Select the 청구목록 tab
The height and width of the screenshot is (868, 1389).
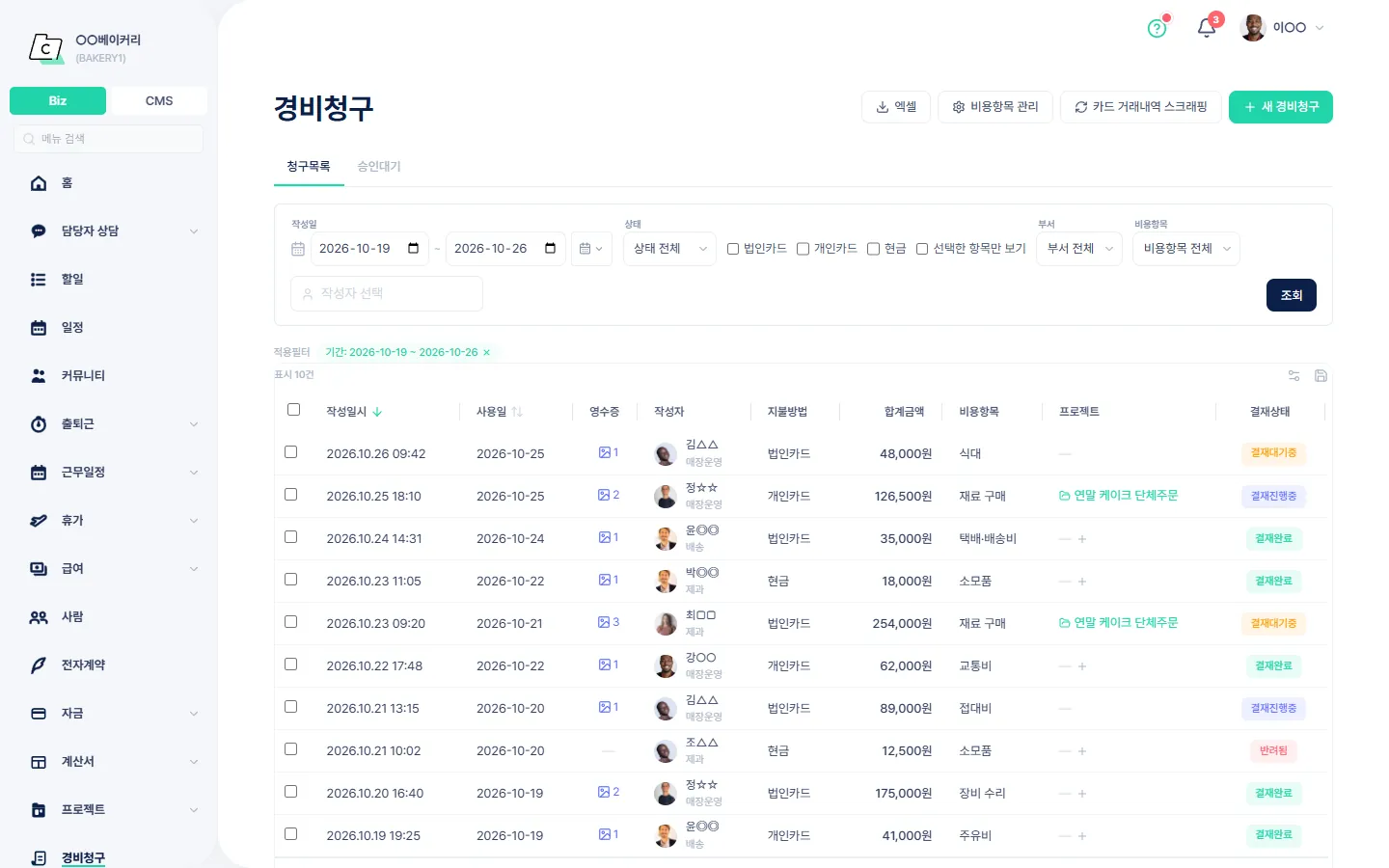(x=309, y=167)
